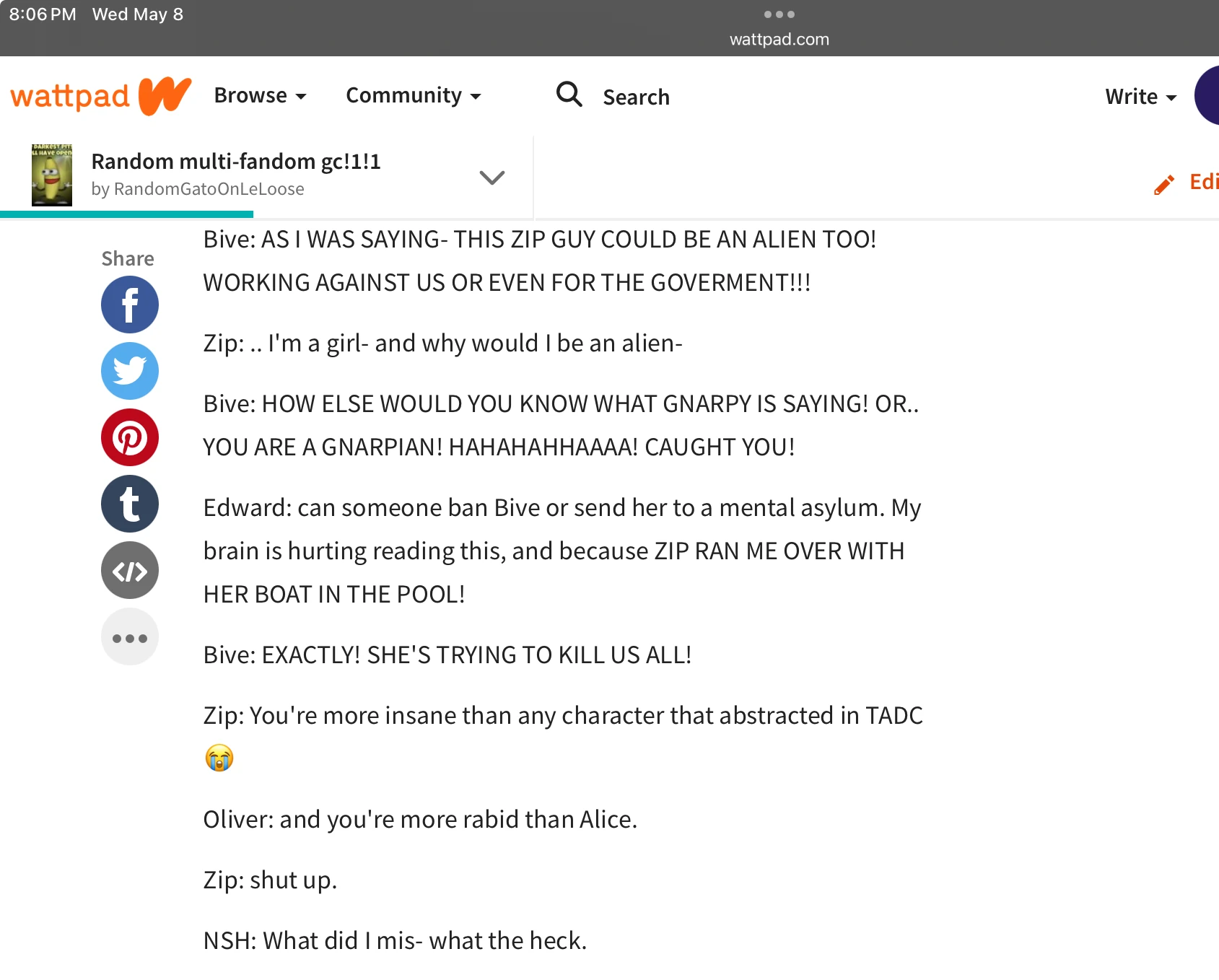Image resolution: width=1219 pixels, height=980 pixels.
Task: Click the search magnifying glass icon
Action: 569,95
